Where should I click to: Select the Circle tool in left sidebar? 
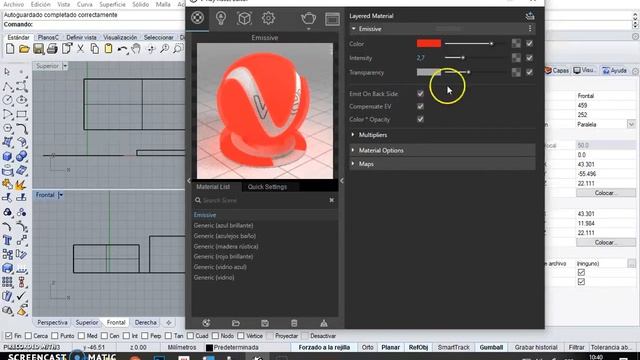7,100
